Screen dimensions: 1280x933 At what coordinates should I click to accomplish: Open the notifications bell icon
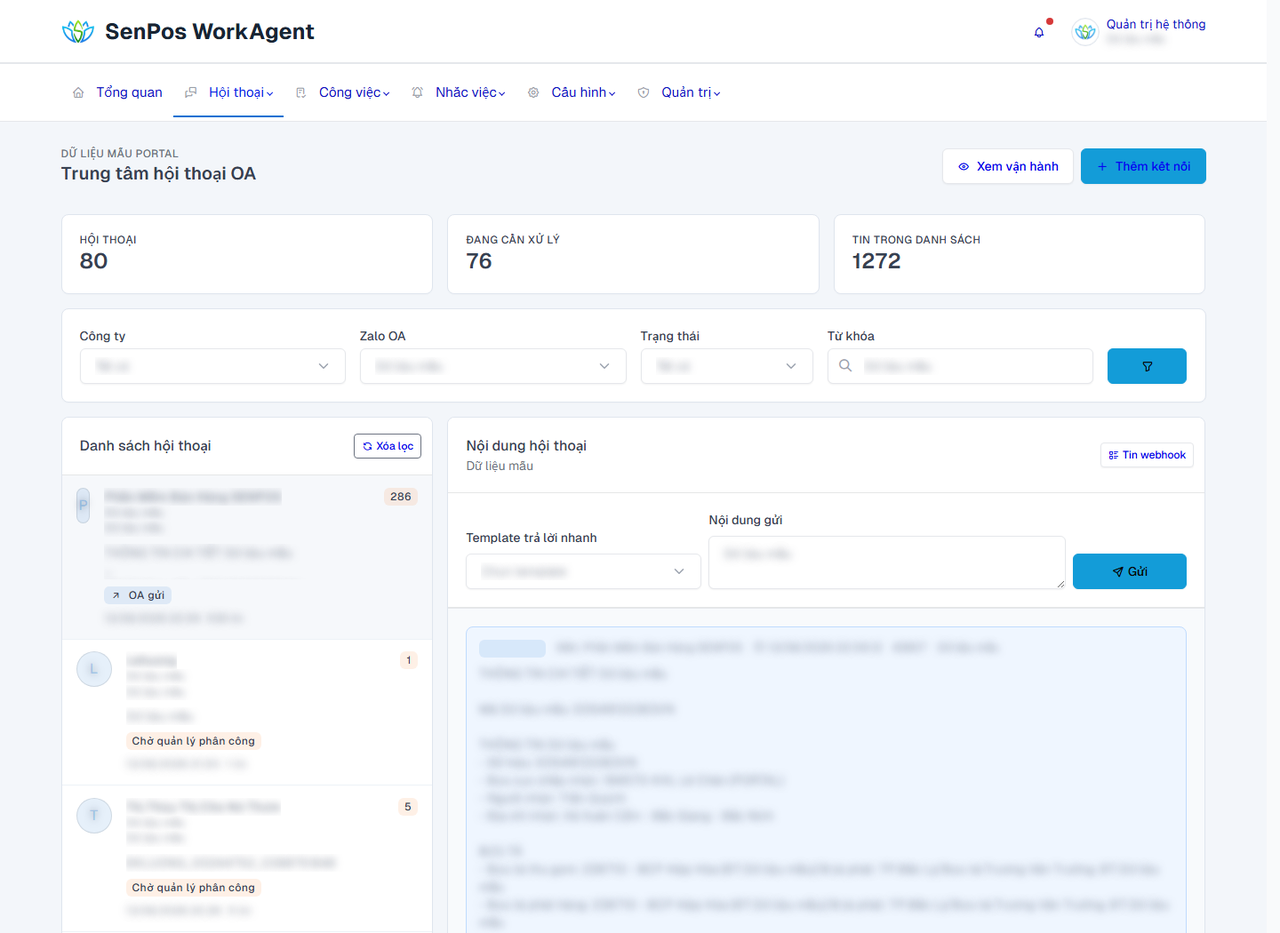click(1039, 32)
